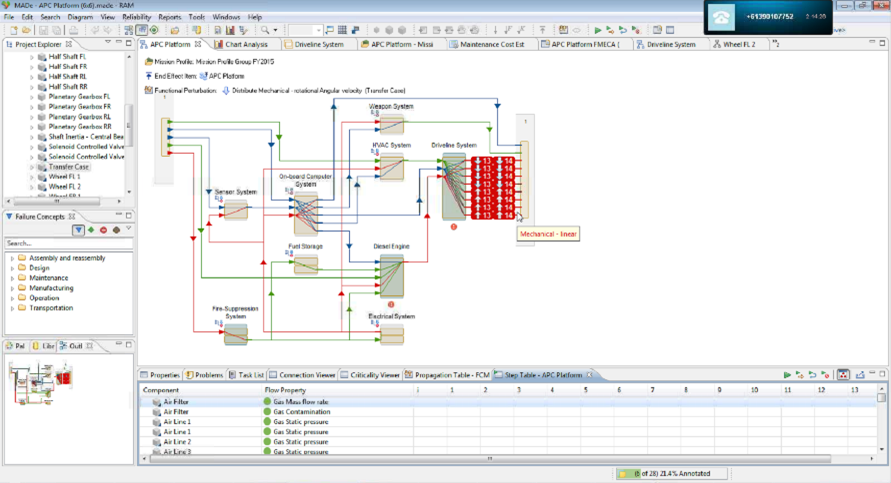Open the Reliability menu

click(136, 17)
